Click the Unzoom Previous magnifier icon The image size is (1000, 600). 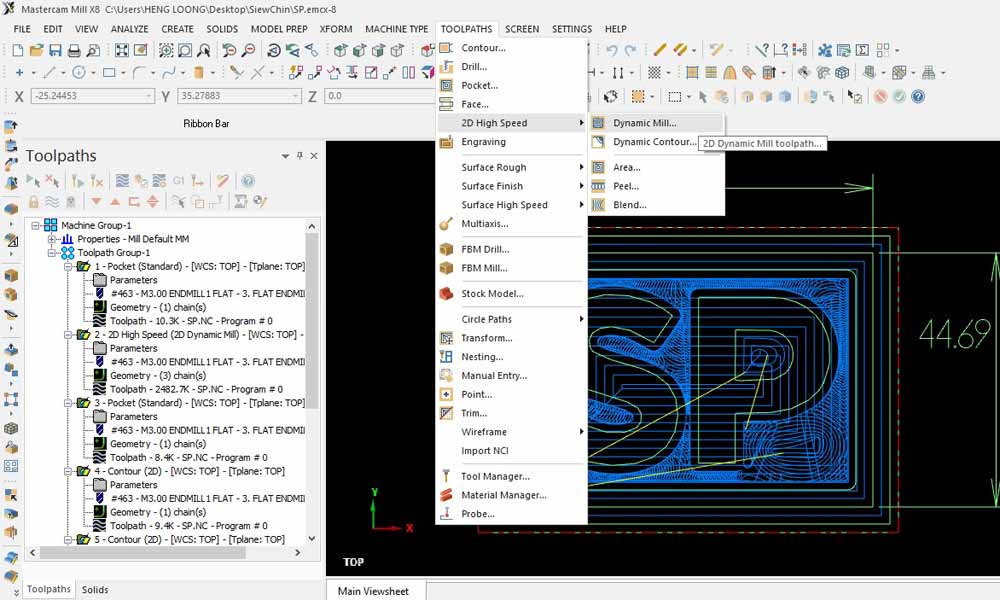[229, 50]
